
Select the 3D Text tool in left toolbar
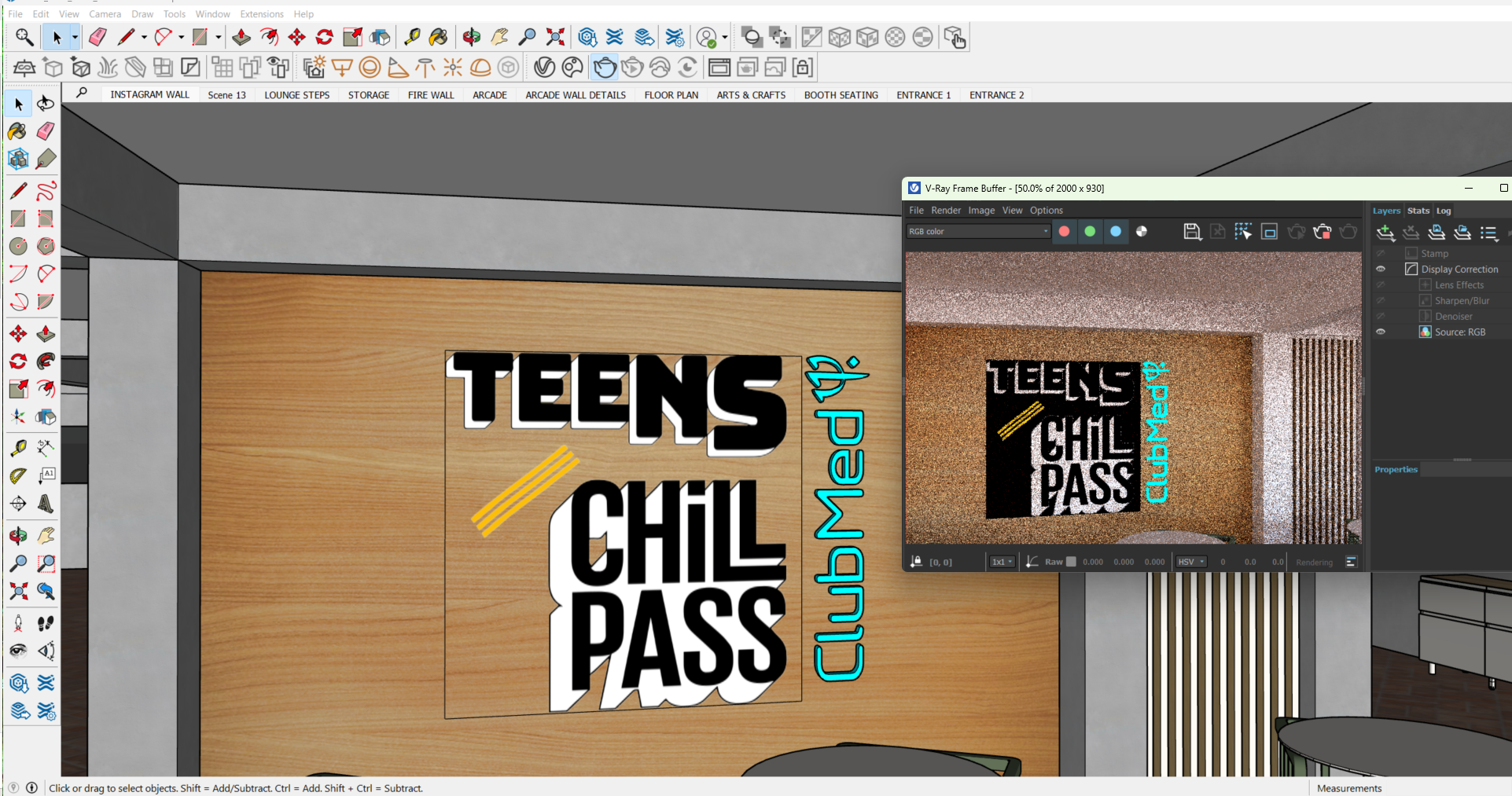pyautogui.click(x=46, y=504)
